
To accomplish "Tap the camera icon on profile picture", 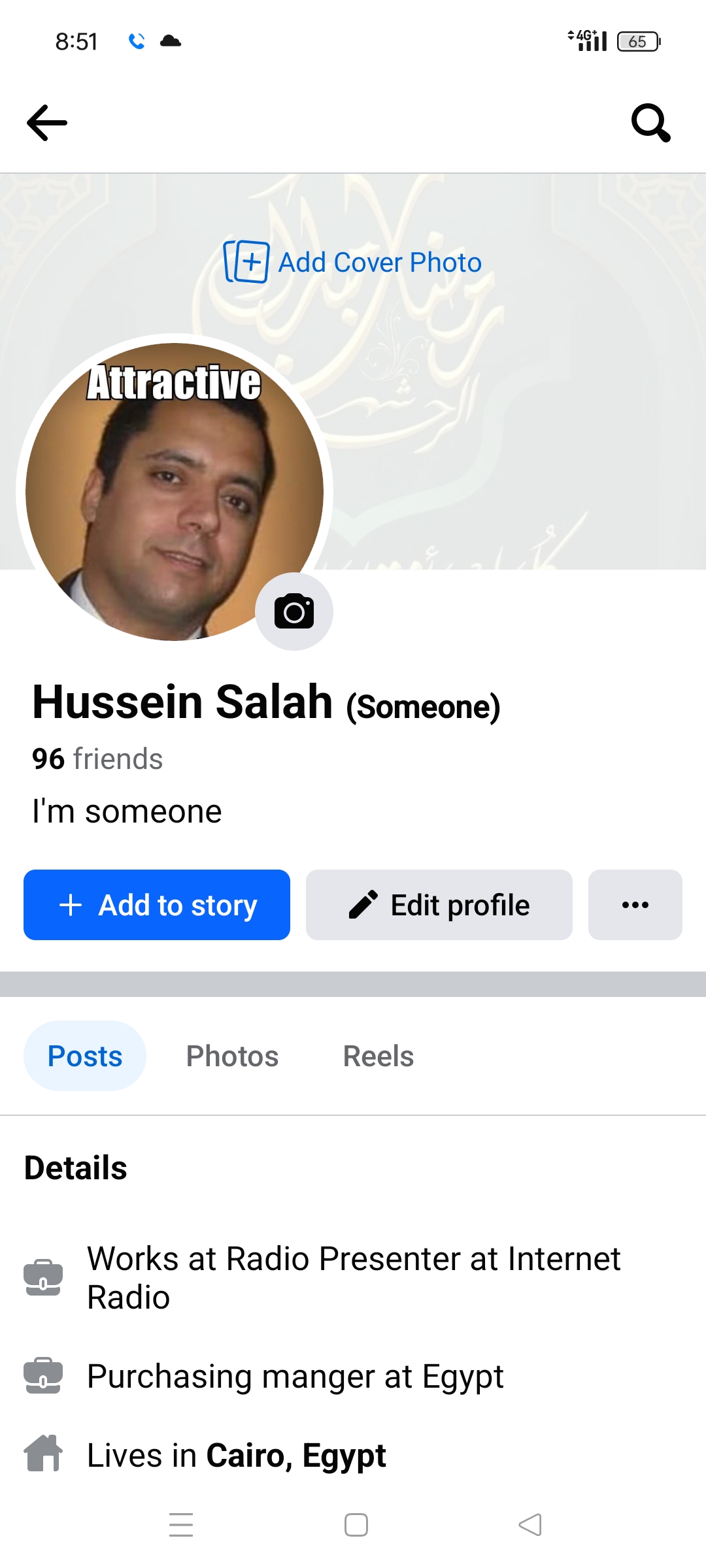I will point(294,612).
